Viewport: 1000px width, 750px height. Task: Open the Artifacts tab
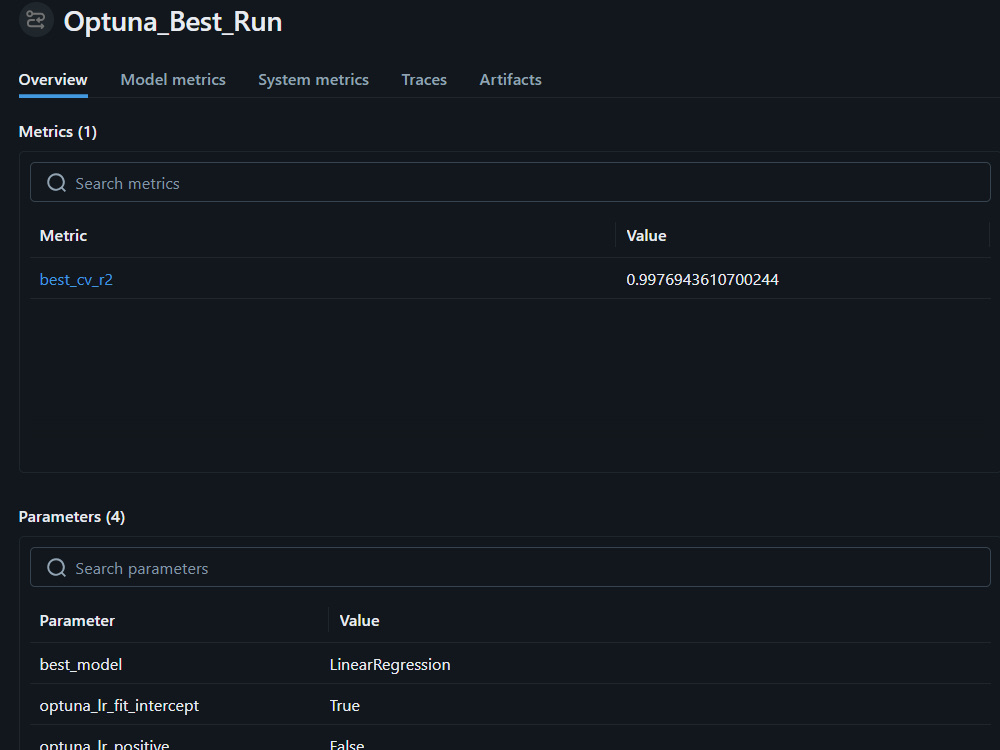pos(510,80)
